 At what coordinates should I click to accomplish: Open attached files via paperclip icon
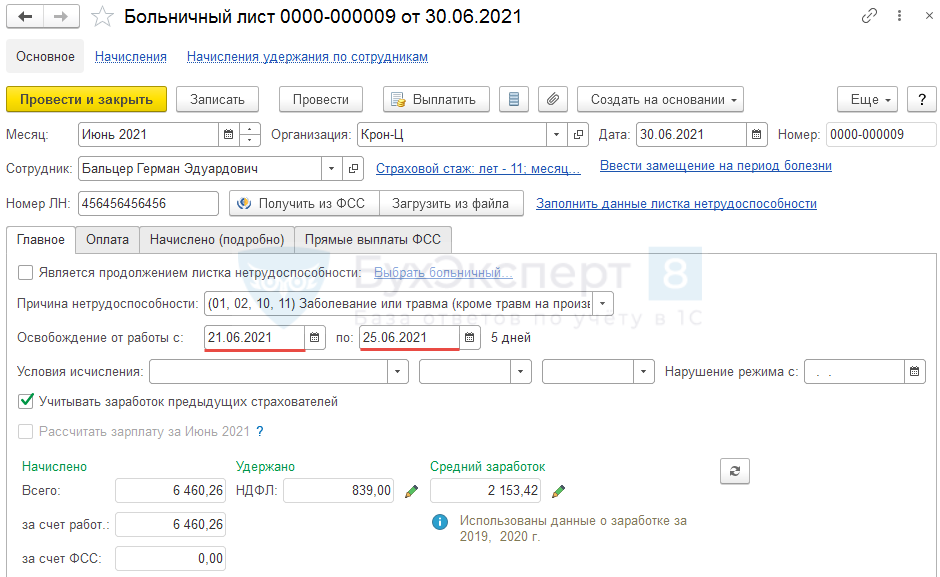553,100
